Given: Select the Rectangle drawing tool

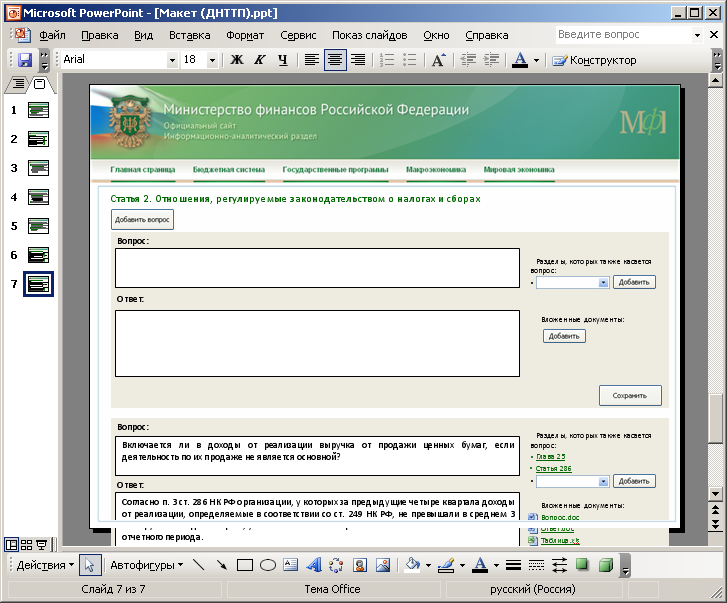Looking at the screenshot, I should tap(245, 565).
